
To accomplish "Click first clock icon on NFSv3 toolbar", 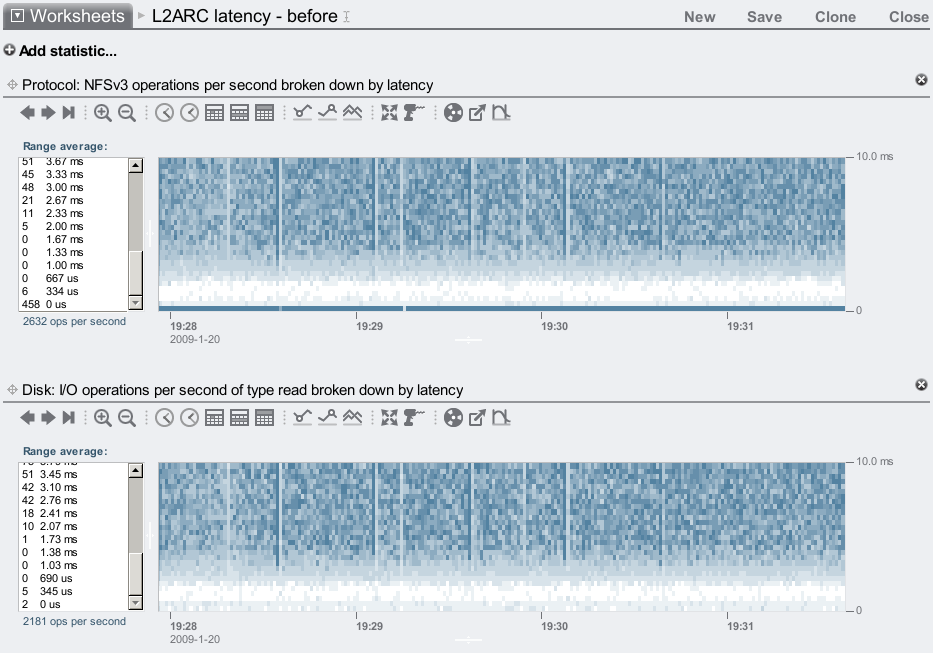I will click(x=165, y=114).
